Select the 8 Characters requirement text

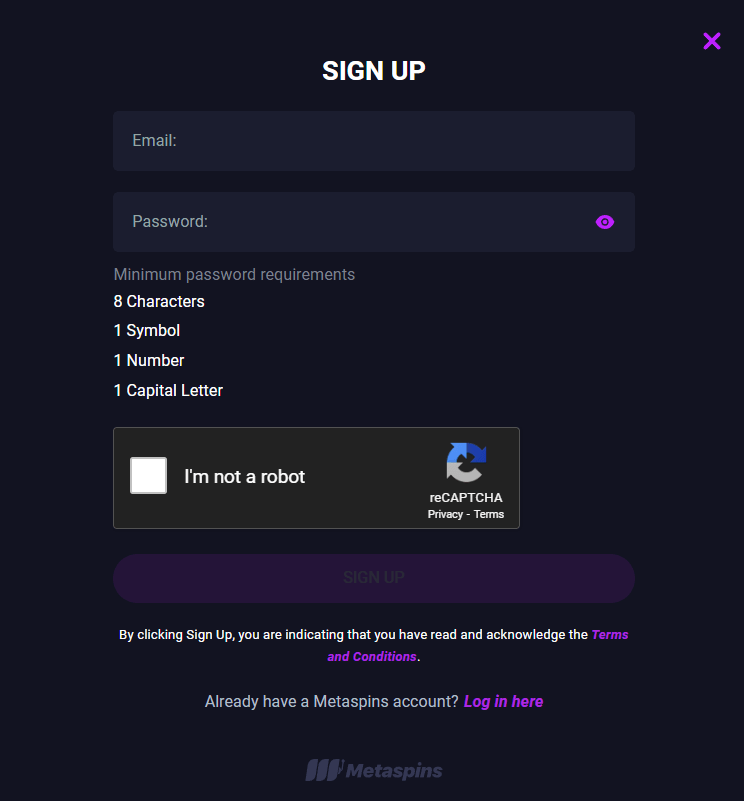point(159,301)
